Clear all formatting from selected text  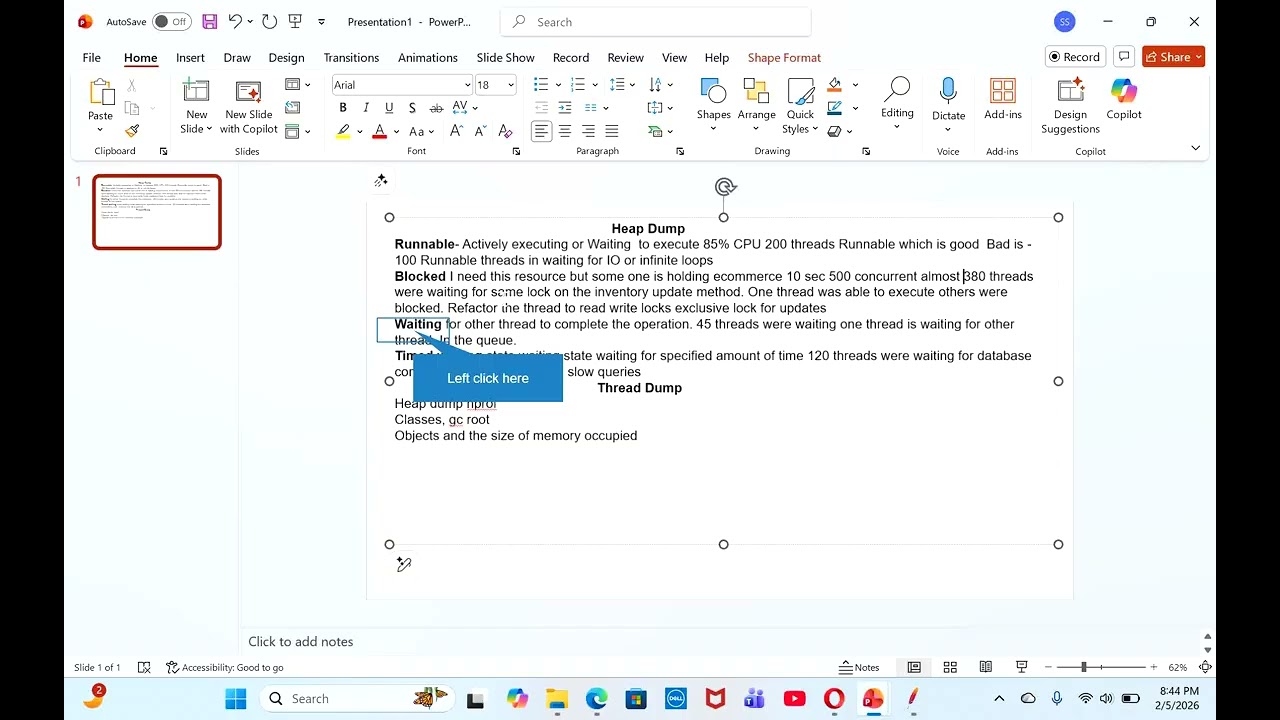click(x=505, y=131)
